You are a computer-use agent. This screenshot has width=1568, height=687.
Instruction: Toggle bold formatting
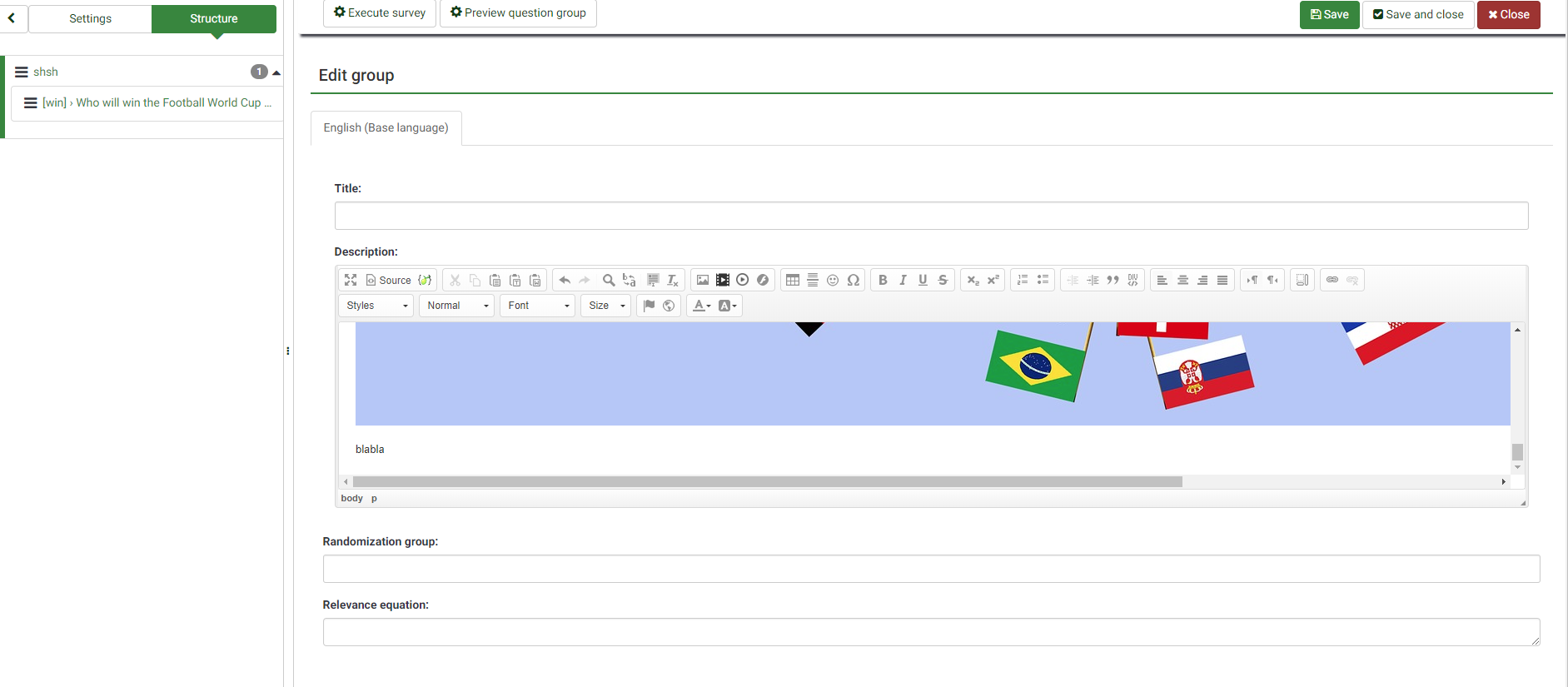tap(883, 281)
